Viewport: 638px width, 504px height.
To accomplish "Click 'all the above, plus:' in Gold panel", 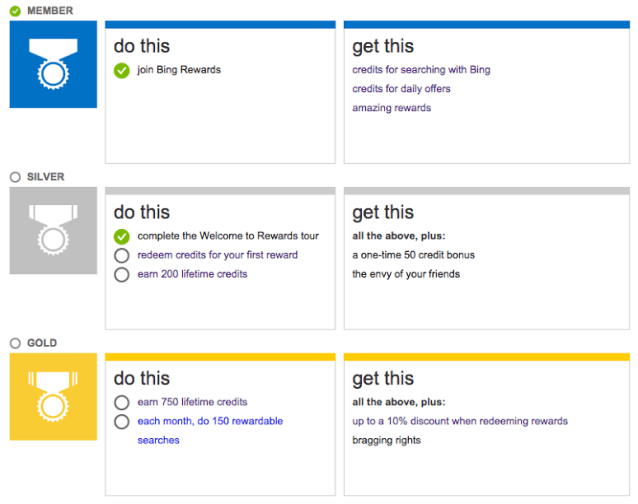I will (399, 402).
